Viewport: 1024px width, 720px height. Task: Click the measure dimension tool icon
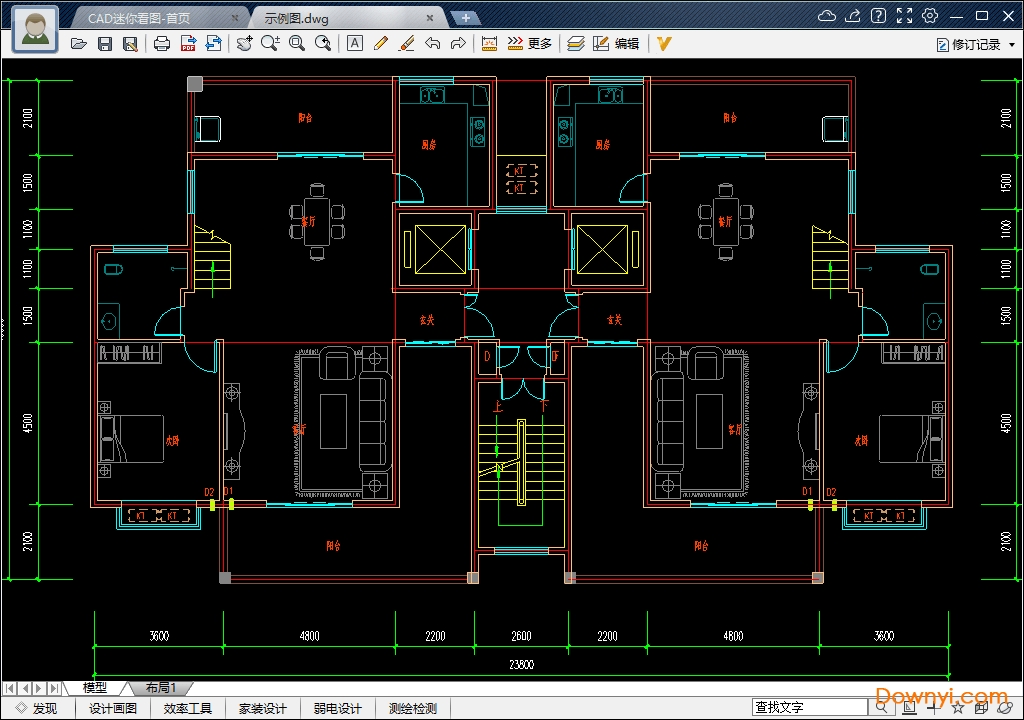pyautogui.click(x=489, y=44)
